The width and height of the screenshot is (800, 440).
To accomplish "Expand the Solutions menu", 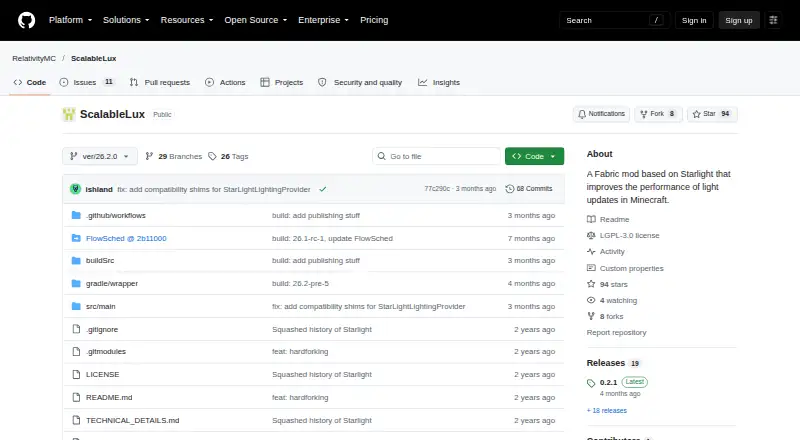I will pos(126,20).
